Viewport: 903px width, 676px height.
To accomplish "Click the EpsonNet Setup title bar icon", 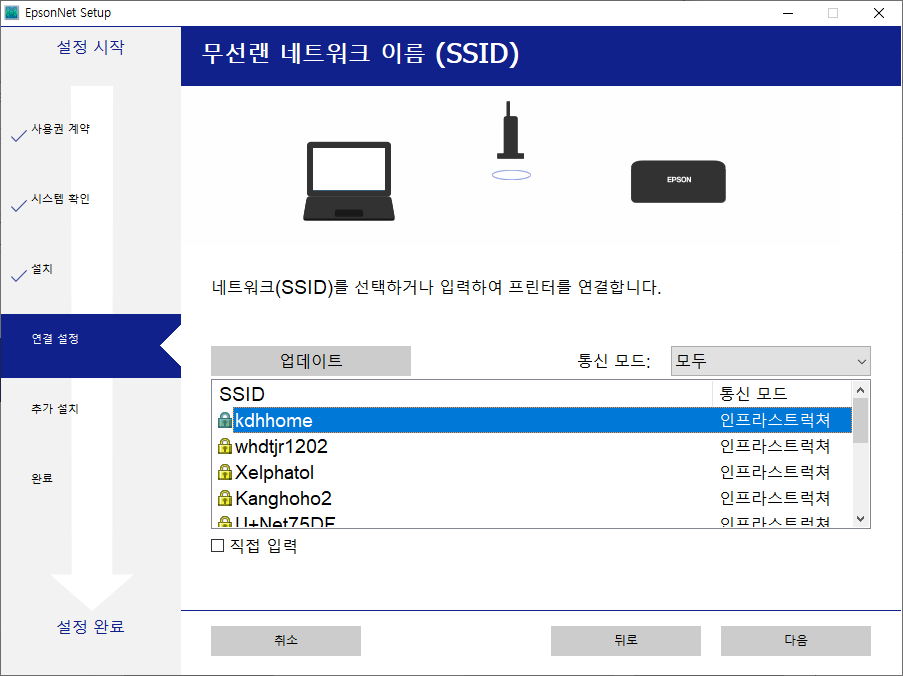I will pyautogui.click(x=12, y=13).
